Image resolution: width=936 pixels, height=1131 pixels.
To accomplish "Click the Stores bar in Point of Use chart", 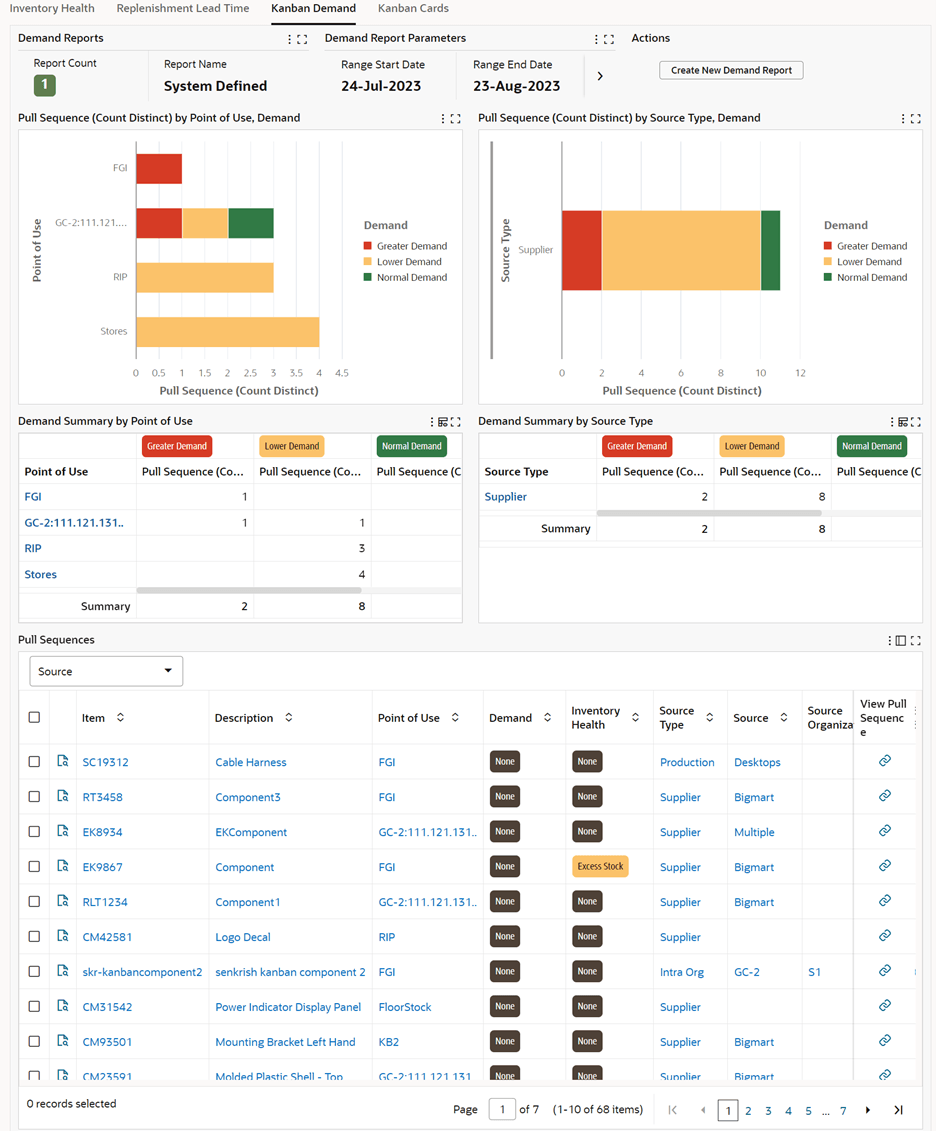I will (228, 332).
